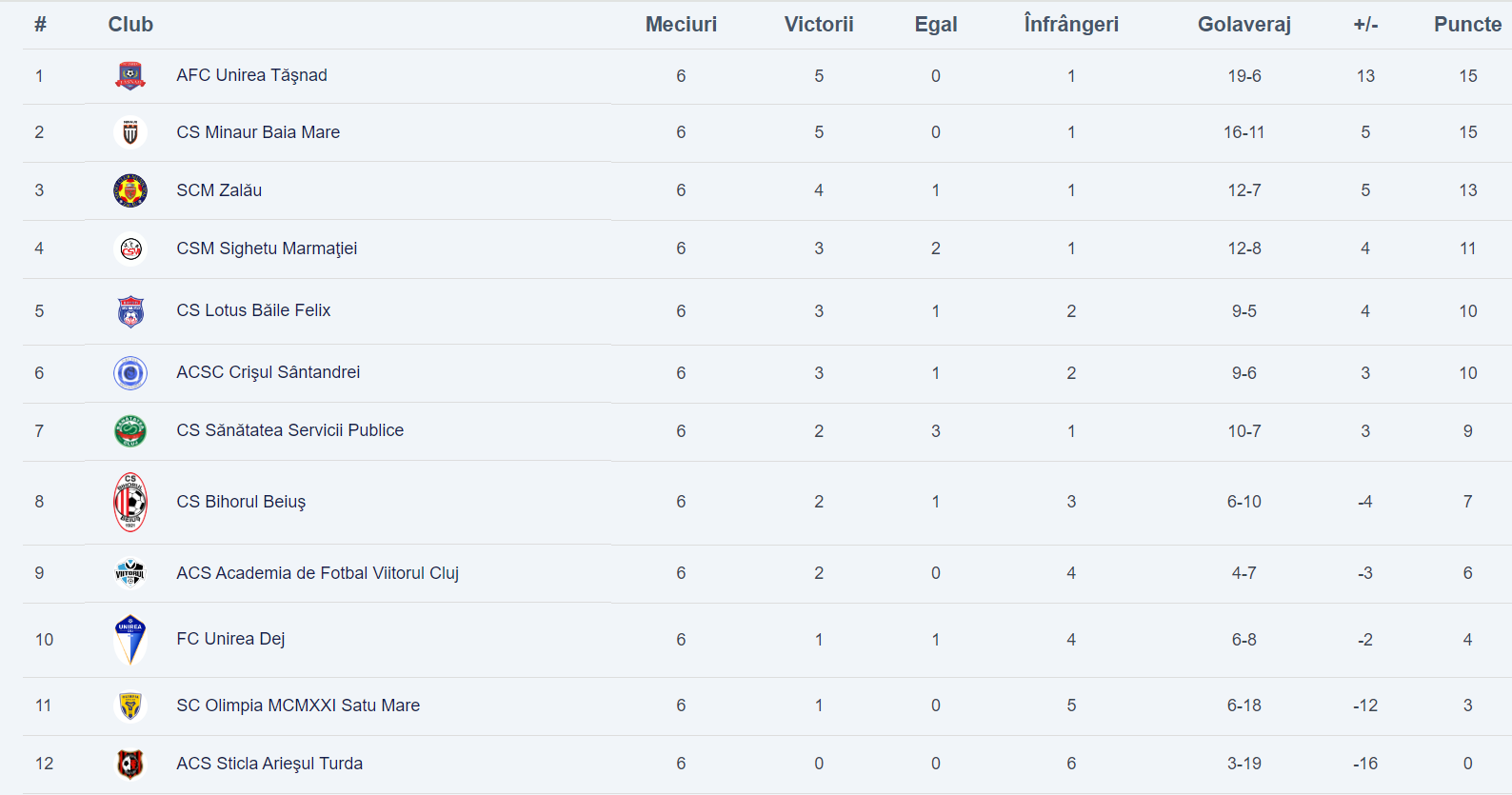Click the CS Bihorul Beiuș crest
Screen dimensions: 1512x795
pyautogui.click(x=130, y=502)
